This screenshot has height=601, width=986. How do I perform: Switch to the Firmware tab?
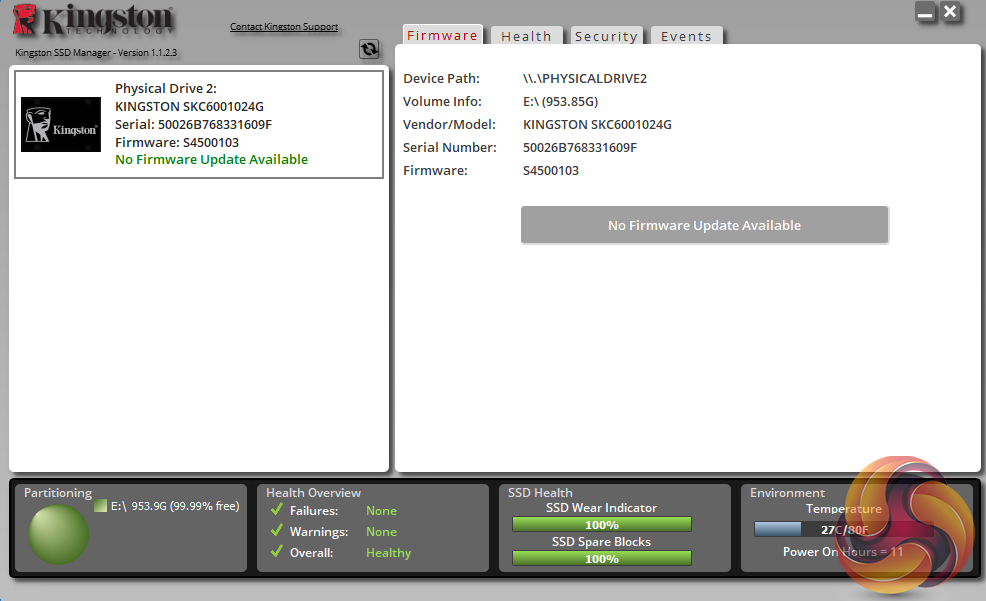[x=442, y=35]
